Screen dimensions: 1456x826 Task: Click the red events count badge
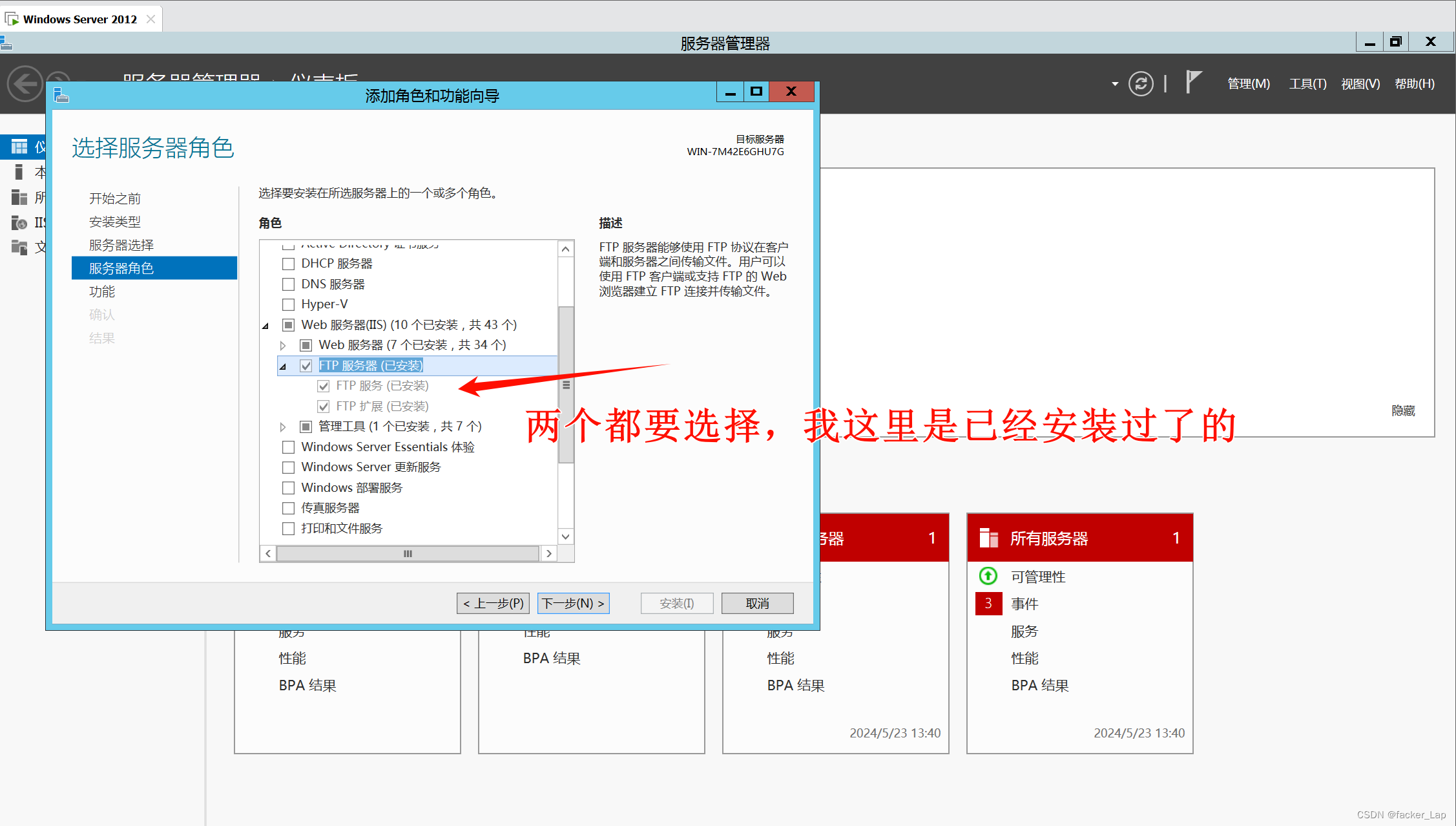pos(988,604)
